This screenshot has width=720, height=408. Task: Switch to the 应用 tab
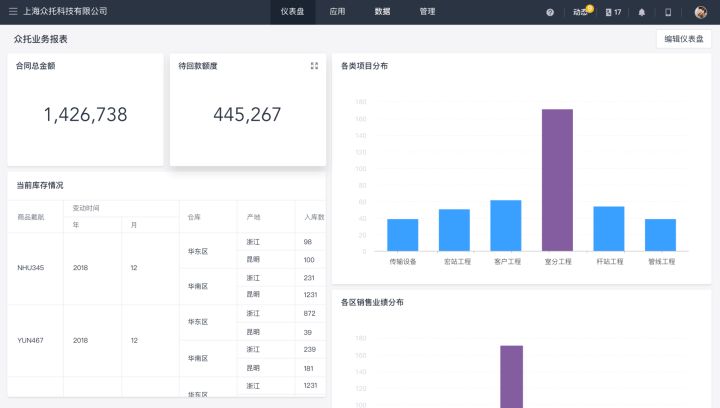tap(337, 12)
